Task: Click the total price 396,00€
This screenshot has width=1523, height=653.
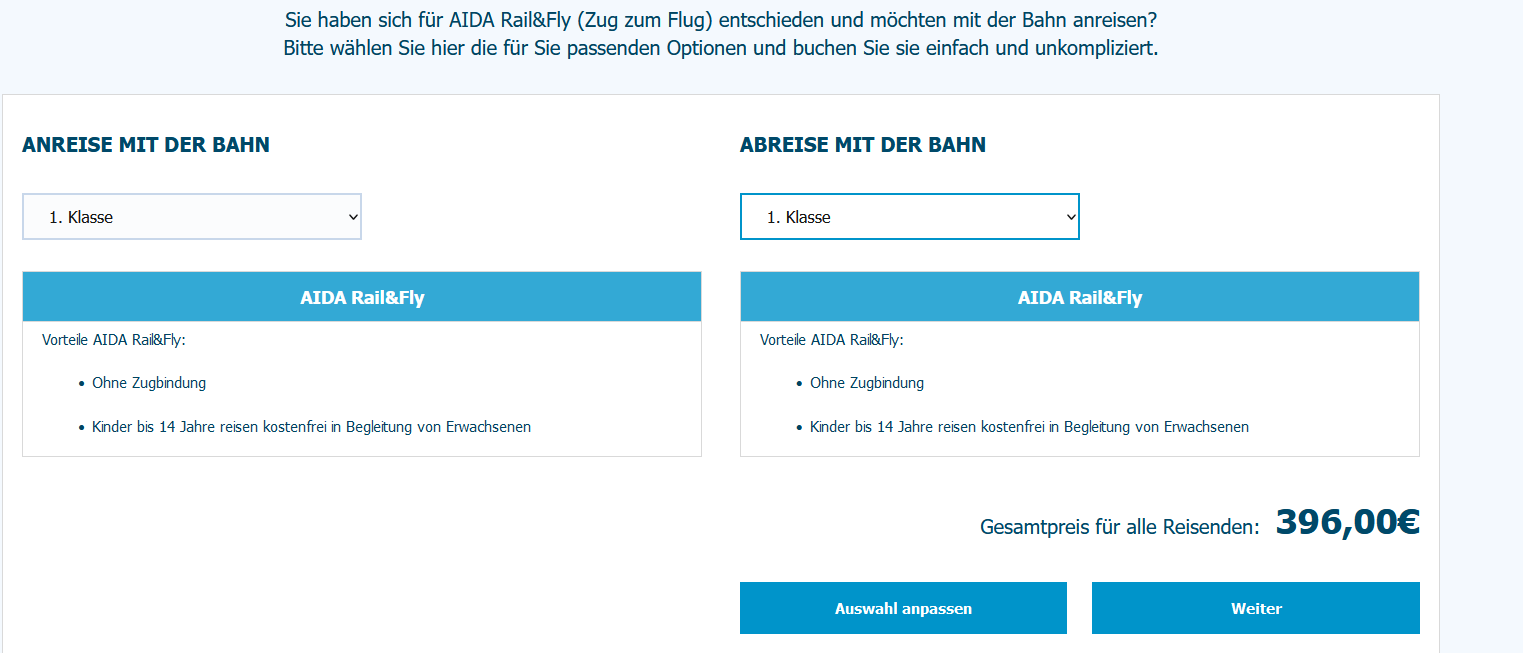Action: [x=1347, y=522]
